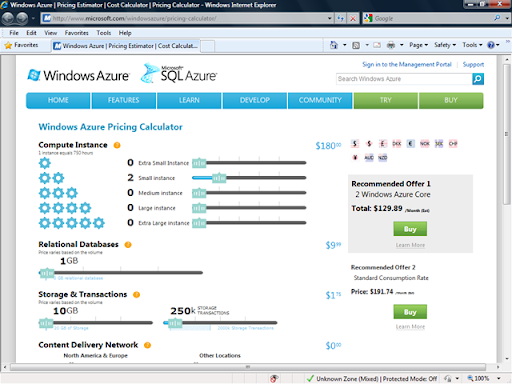This screenshot has height=384, width=512.
Task: Click the search magnifier button beside Search Windows Azure
Action: (x=478, y=79)
